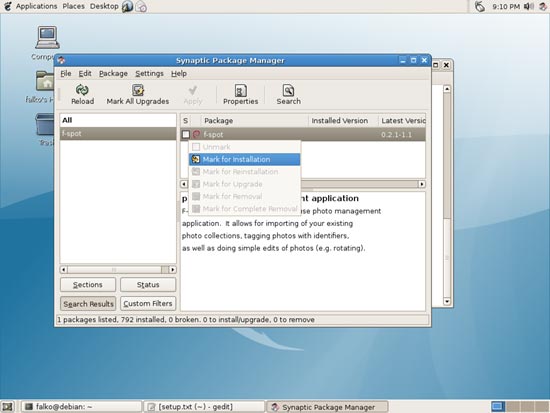The width and height of the screenshot is (550, 413).
Task: Select 'All' in the filter list
Action: click(118, 120)
